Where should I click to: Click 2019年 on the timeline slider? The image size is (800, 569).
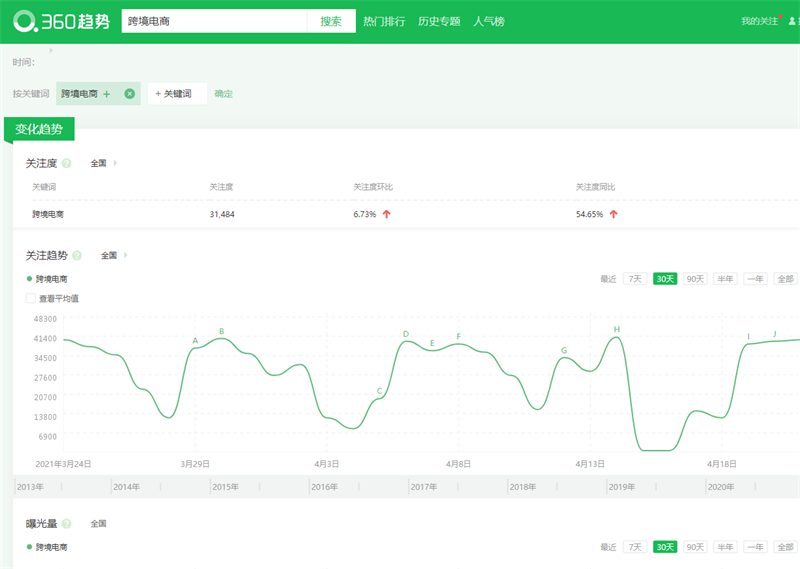click(622, 487)
